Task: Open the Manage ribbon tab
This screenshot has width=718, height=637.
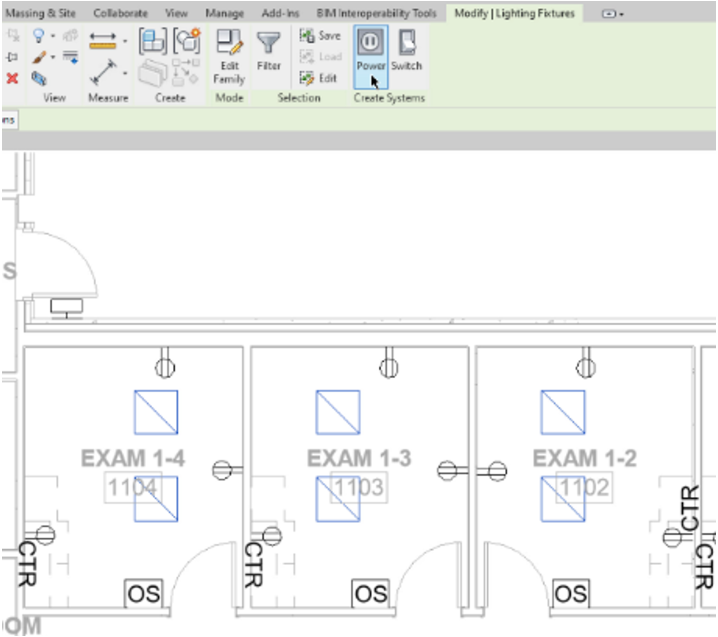Action: coord(224,14)
